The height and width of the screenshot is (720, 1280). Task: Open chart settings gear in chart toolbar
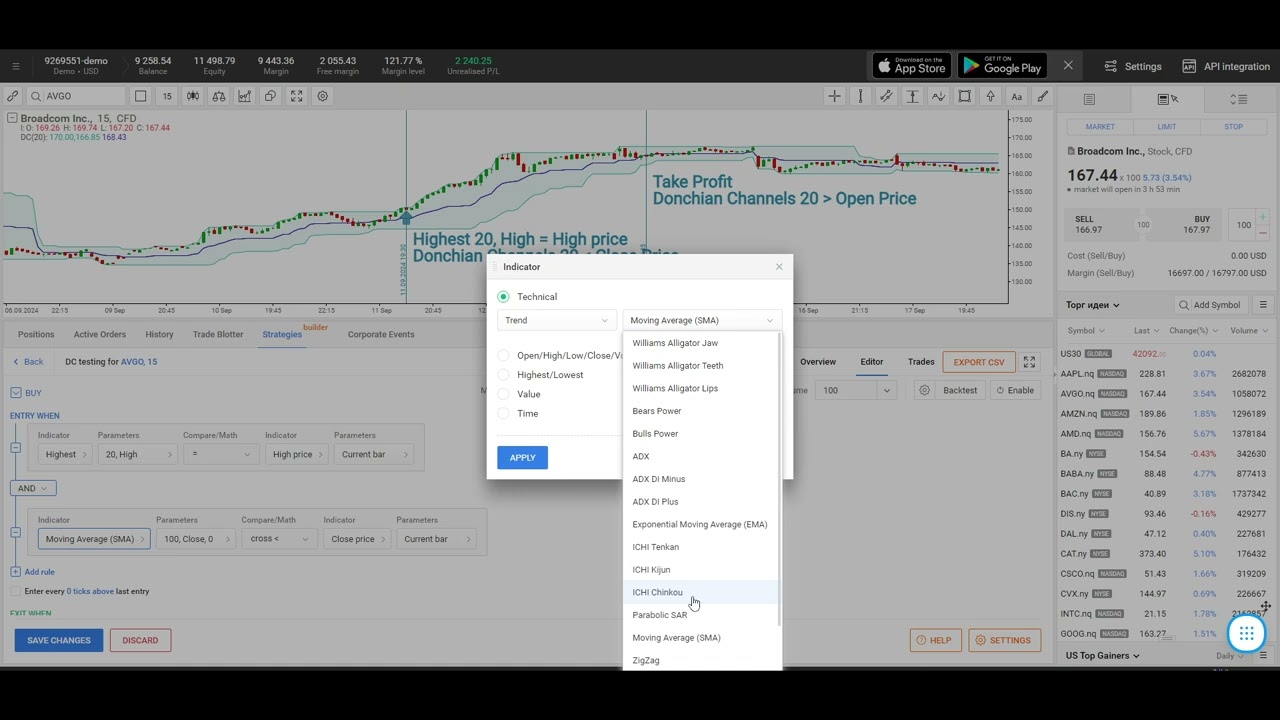[x=322, y=96]
